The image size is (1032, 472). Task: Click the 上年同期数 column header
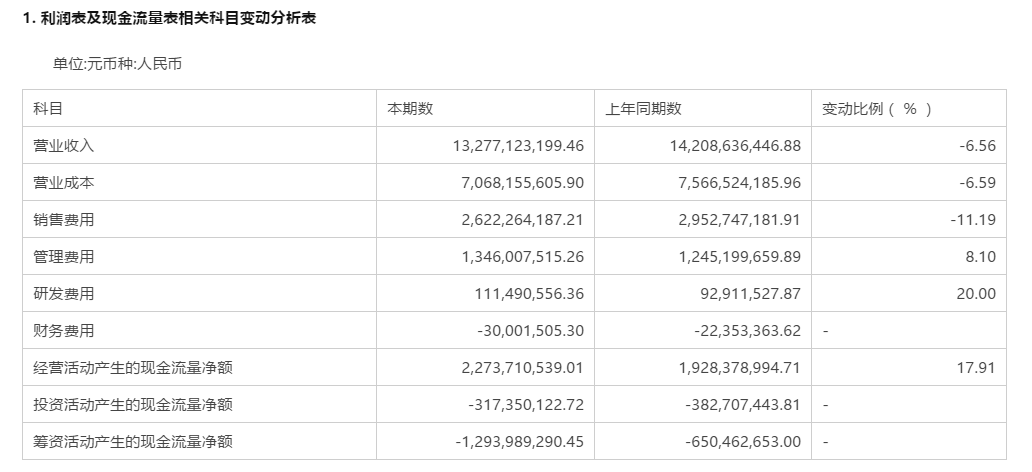(x=643, y=109)
